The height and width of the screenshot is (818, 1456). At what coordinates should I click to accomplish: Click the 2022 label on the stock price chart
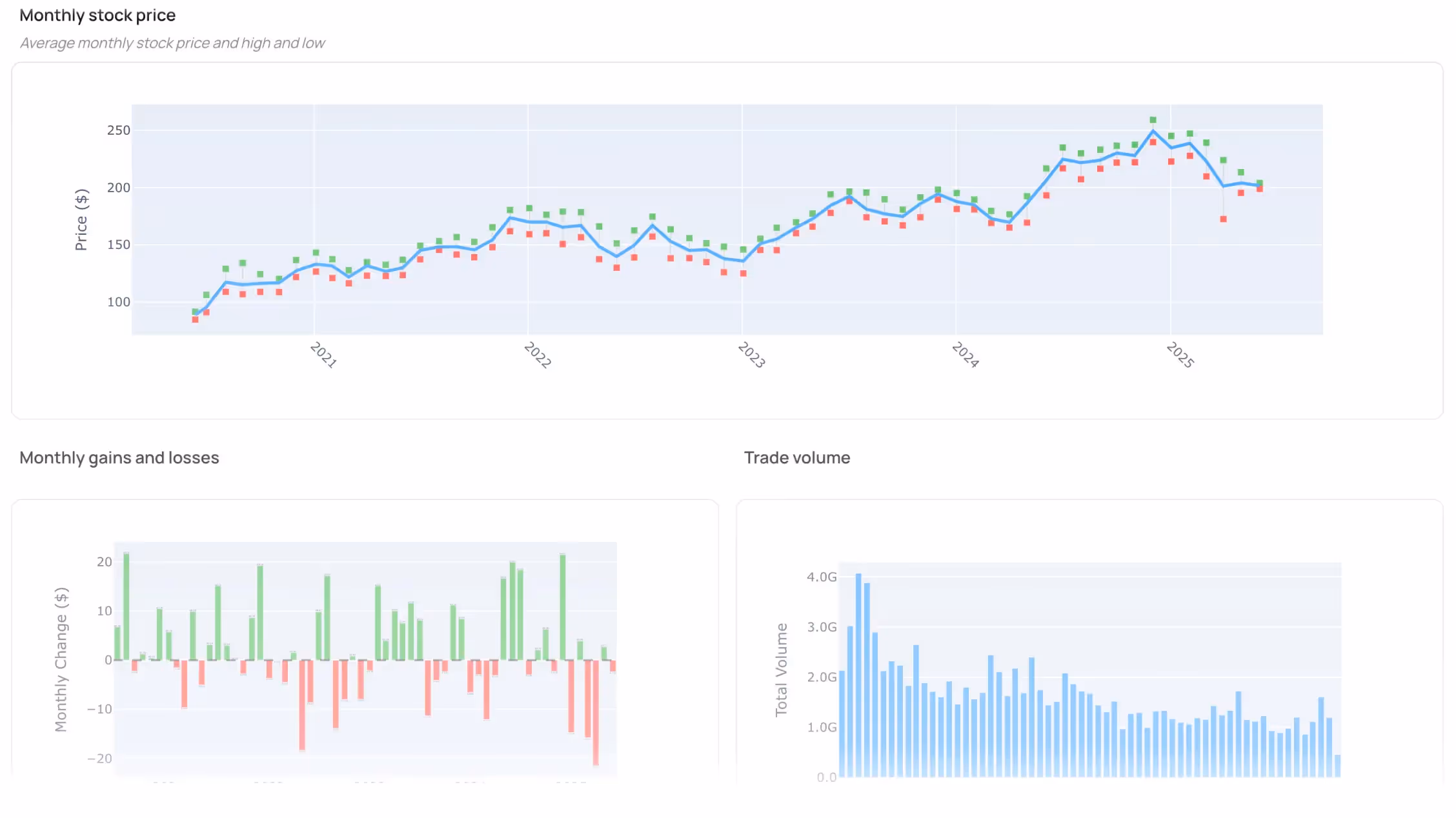pyautogui.click(x=538, y=355)
